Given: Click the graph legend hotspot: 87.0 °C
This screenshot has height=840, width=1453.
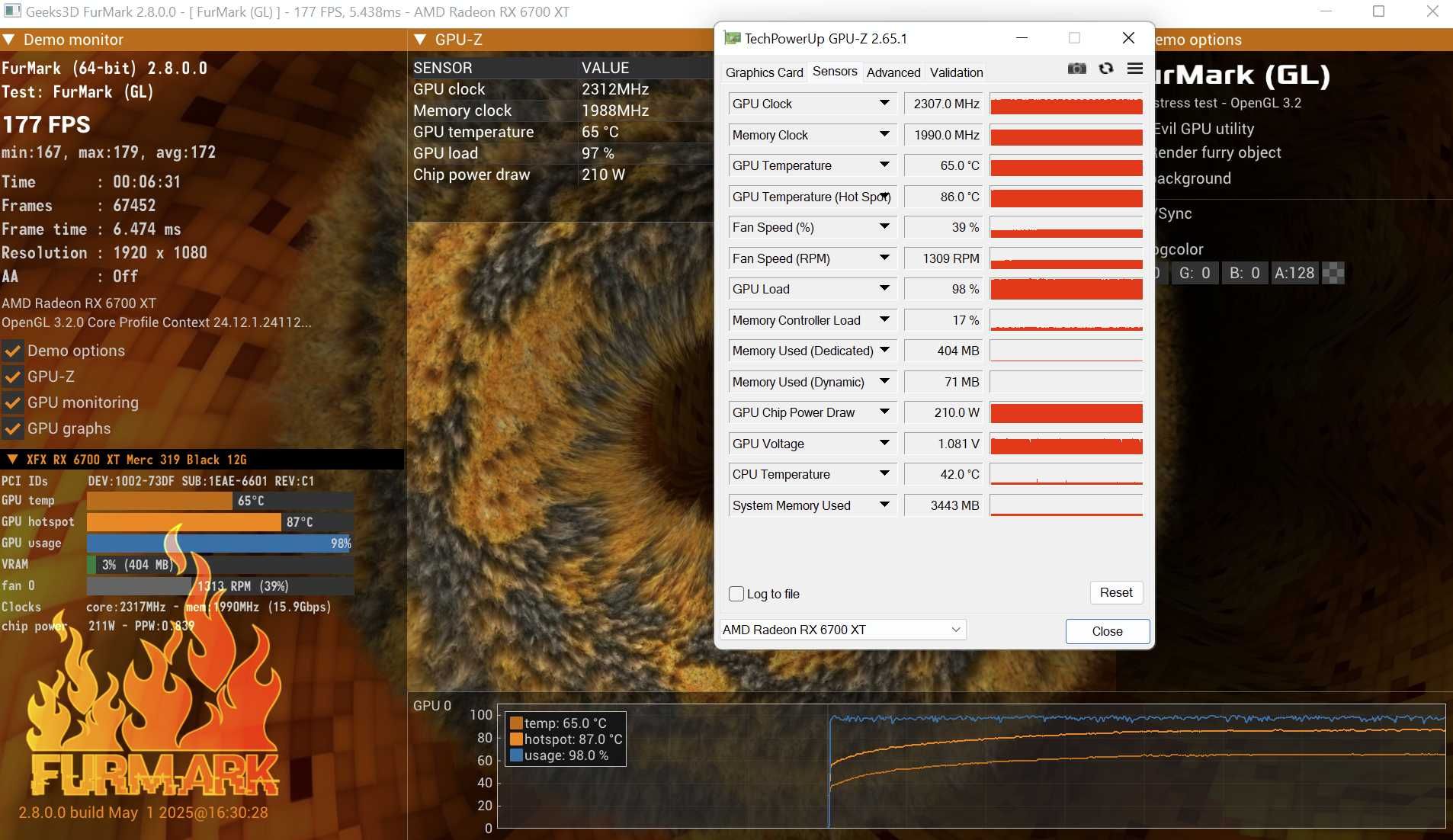Looking at the screenshot, I should [x=566, y=739].
